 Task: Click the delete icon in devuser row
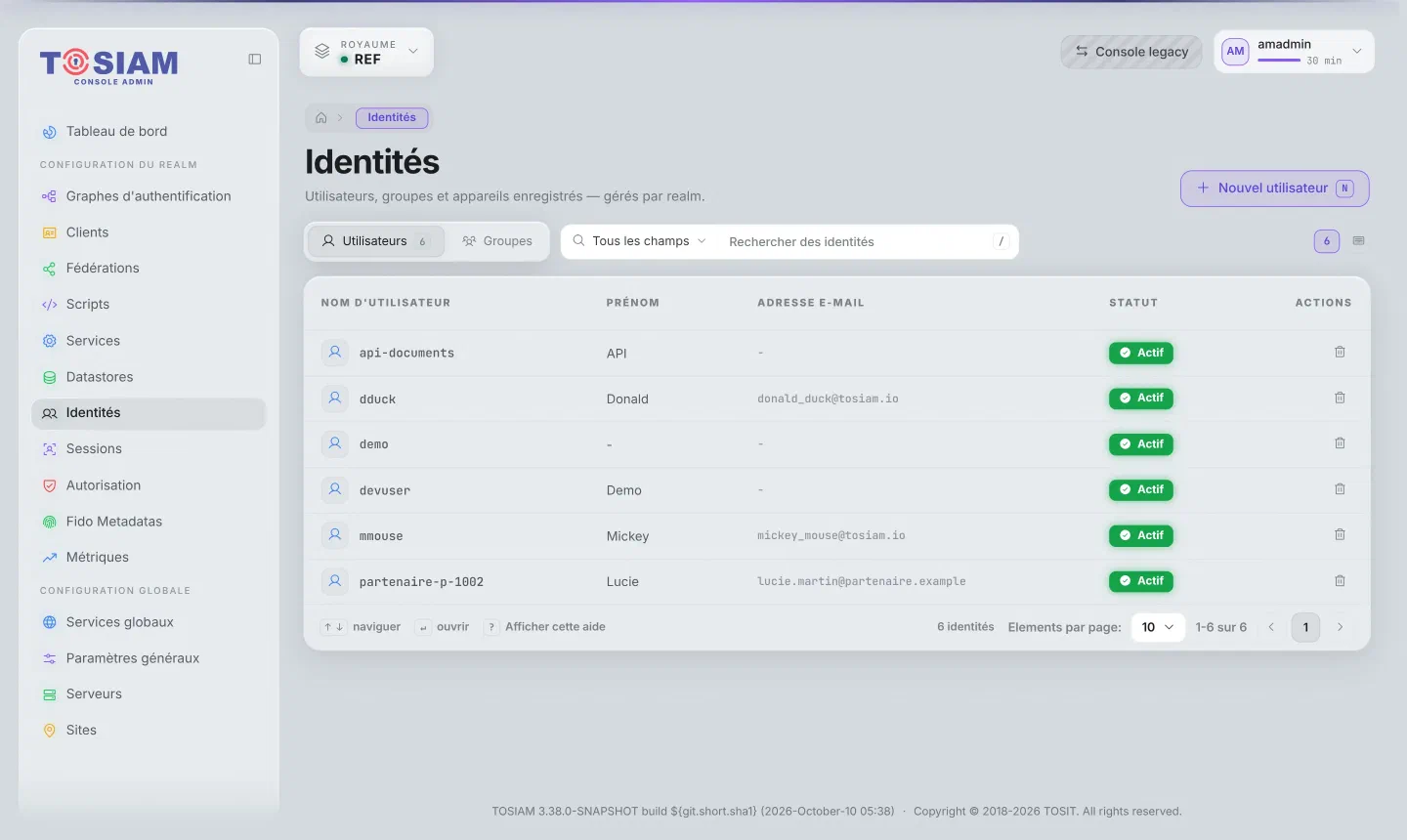pyautogui.click(x=1340, y=489)
